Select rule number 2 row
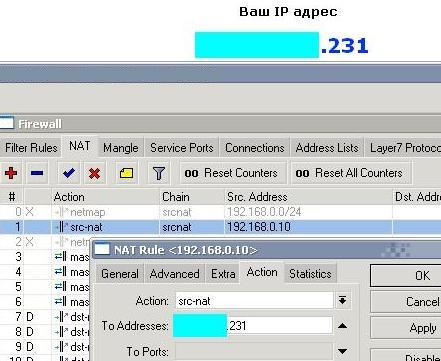Viewport: 441px width, 361px height. point(45,242)
